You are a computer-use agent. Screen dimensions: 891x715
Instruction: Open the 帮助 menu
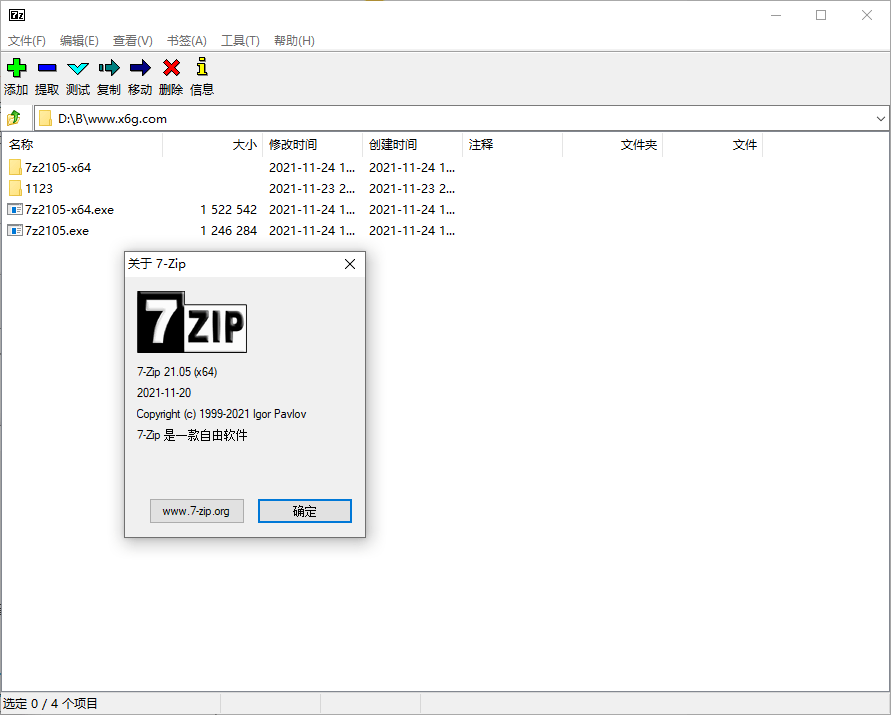(x=292, y=40)
